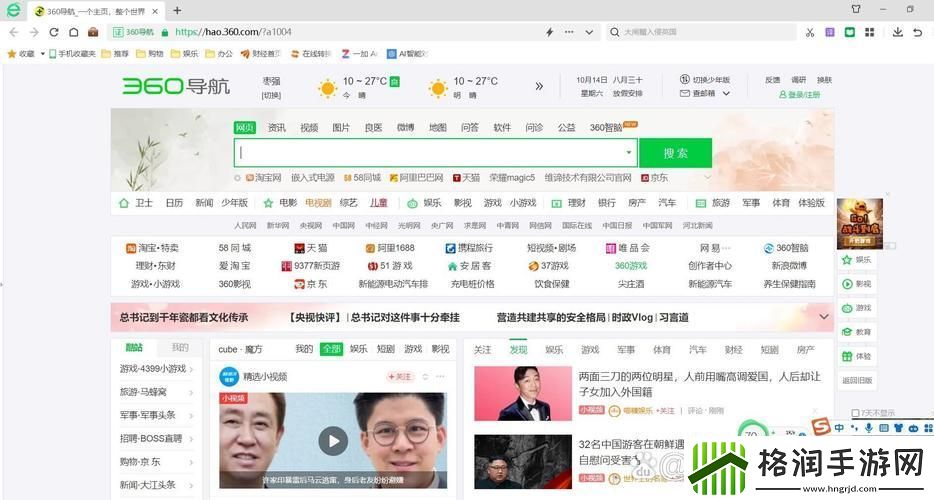Open the 两面三刀的两位明星 news headline
Screen dimensions: 934x500
point(699,384)
